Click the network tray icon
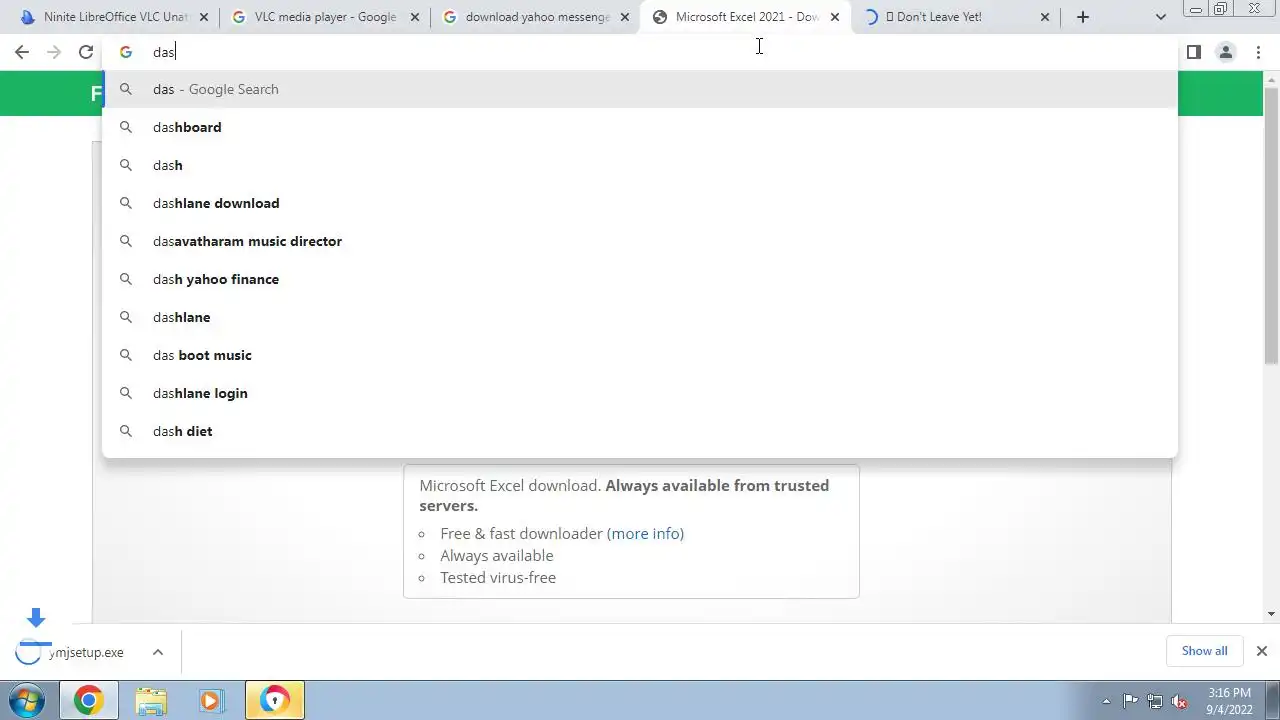This screenshot has width=1280, height=720. pos(1155,701)
